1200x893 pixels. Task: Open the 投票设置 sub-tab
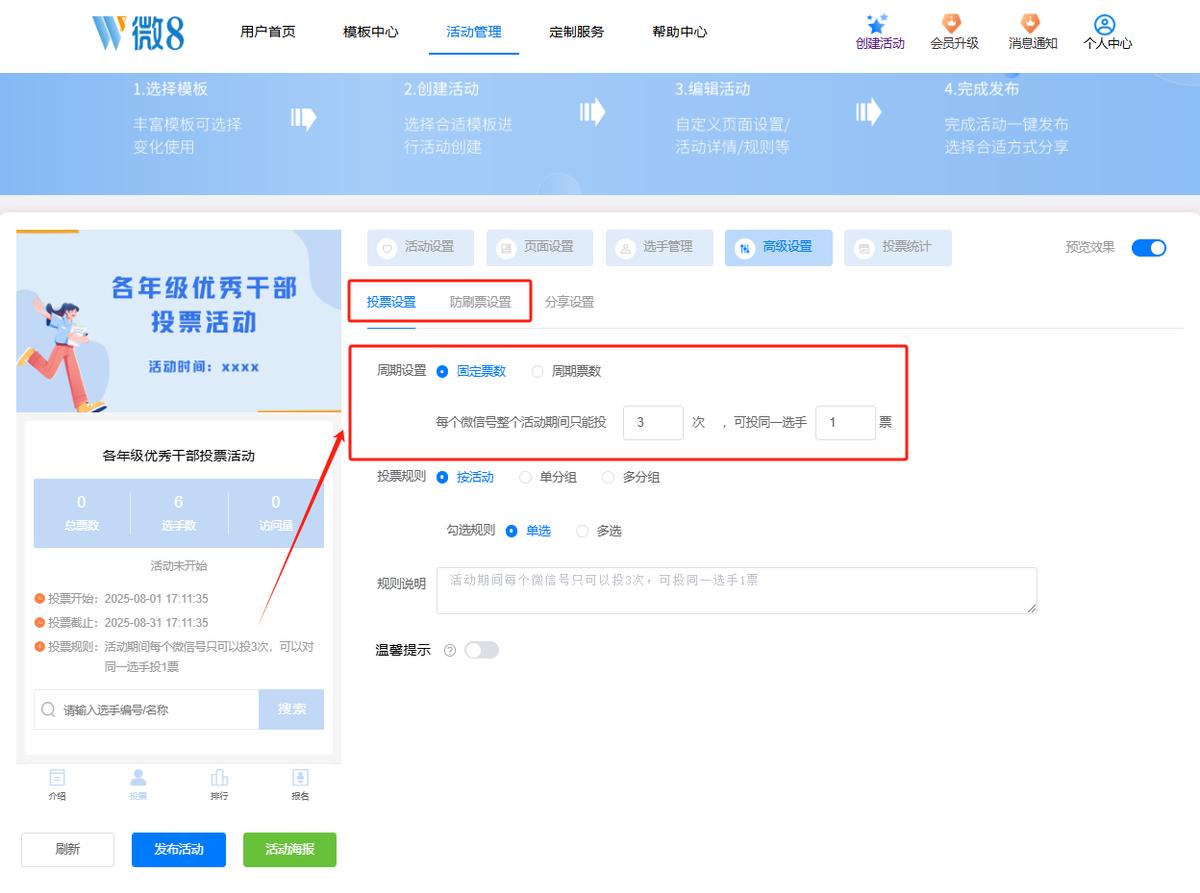(x=391, y=302)
